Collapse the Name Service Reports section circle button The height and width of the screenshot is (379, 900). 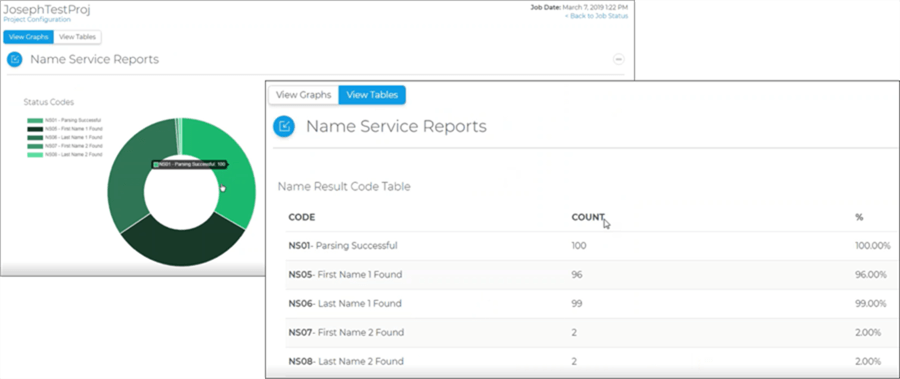pyautogui.click(x=618, y=59)
